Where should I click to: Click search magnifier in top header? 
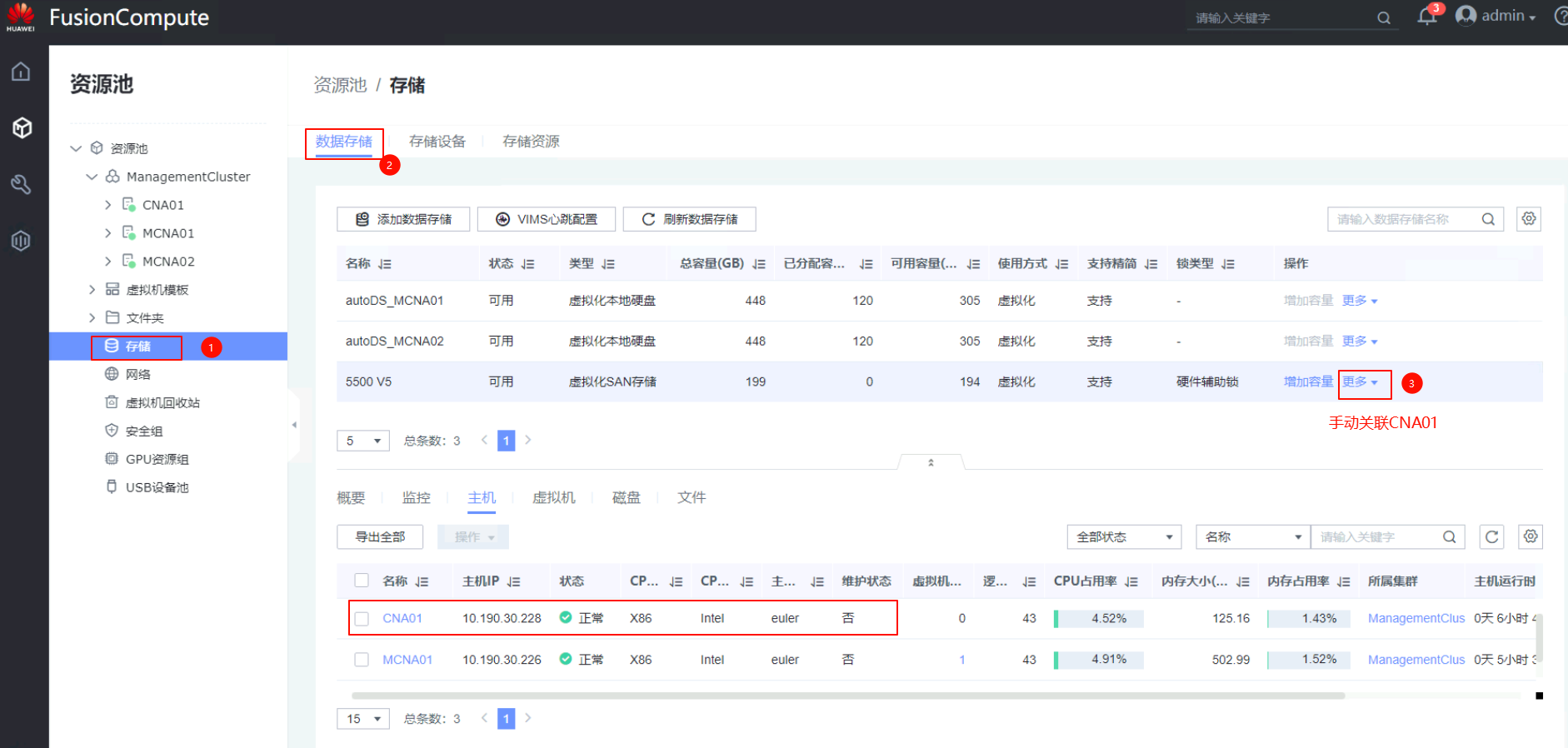(x=1383, y=18)
